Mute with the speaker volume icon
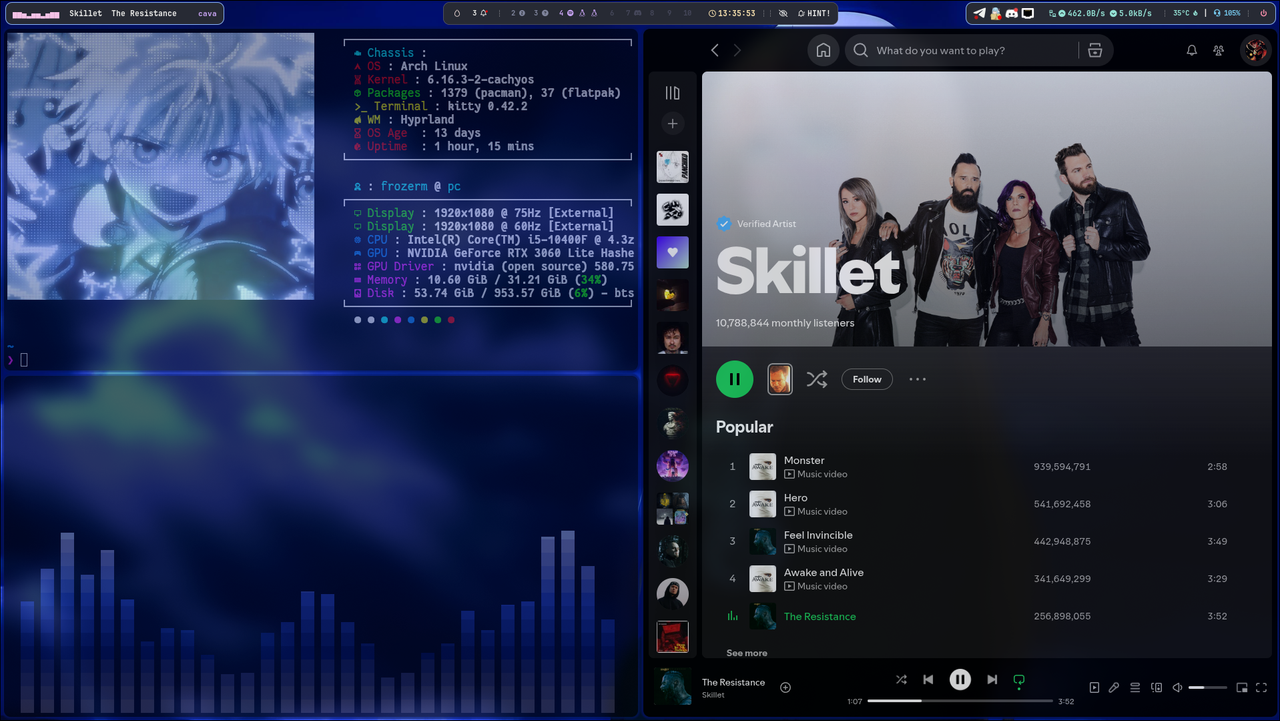Viewport: 1280px width, 721px height. [x=1177, y=687]
